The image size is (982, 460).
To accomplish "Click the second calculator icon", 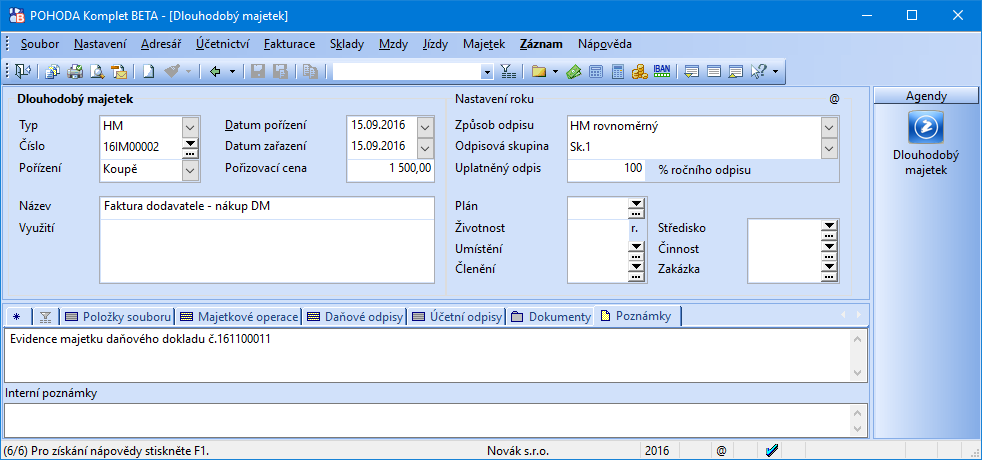I will pyautogui.click(x=618, y=71).
